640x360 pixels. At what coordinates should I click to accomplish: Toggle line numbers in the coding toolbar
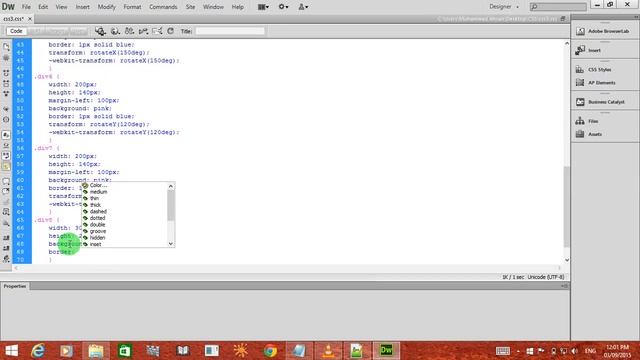pyautogui.click(x=6, y=135)
